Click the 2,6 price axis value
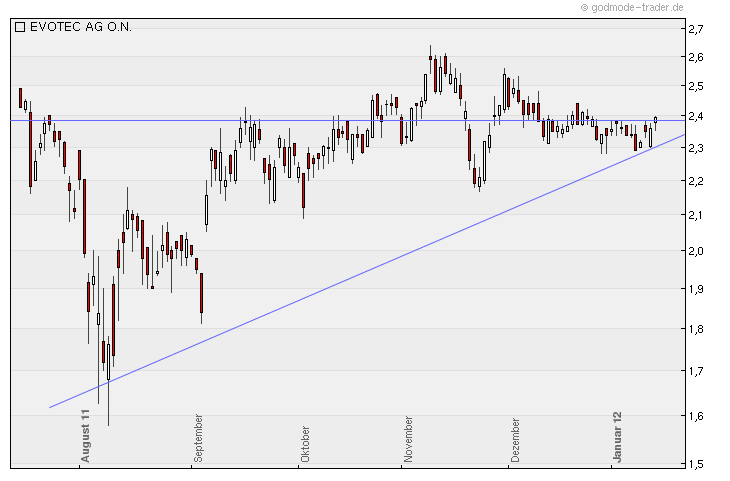The height and width of the screenshot is (481, 730). (x=696, y=57)
